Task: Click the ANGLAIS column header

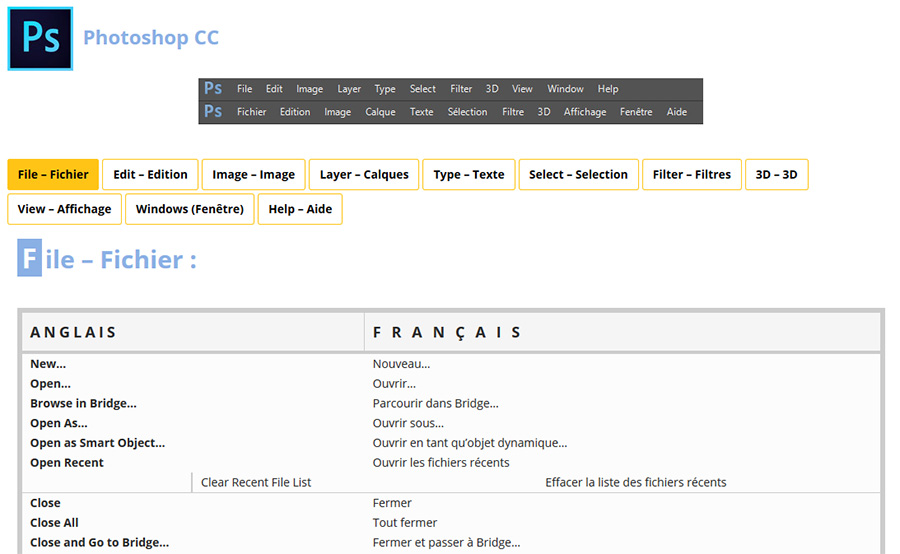Action: pyautogui.click(x=73, y=332)
